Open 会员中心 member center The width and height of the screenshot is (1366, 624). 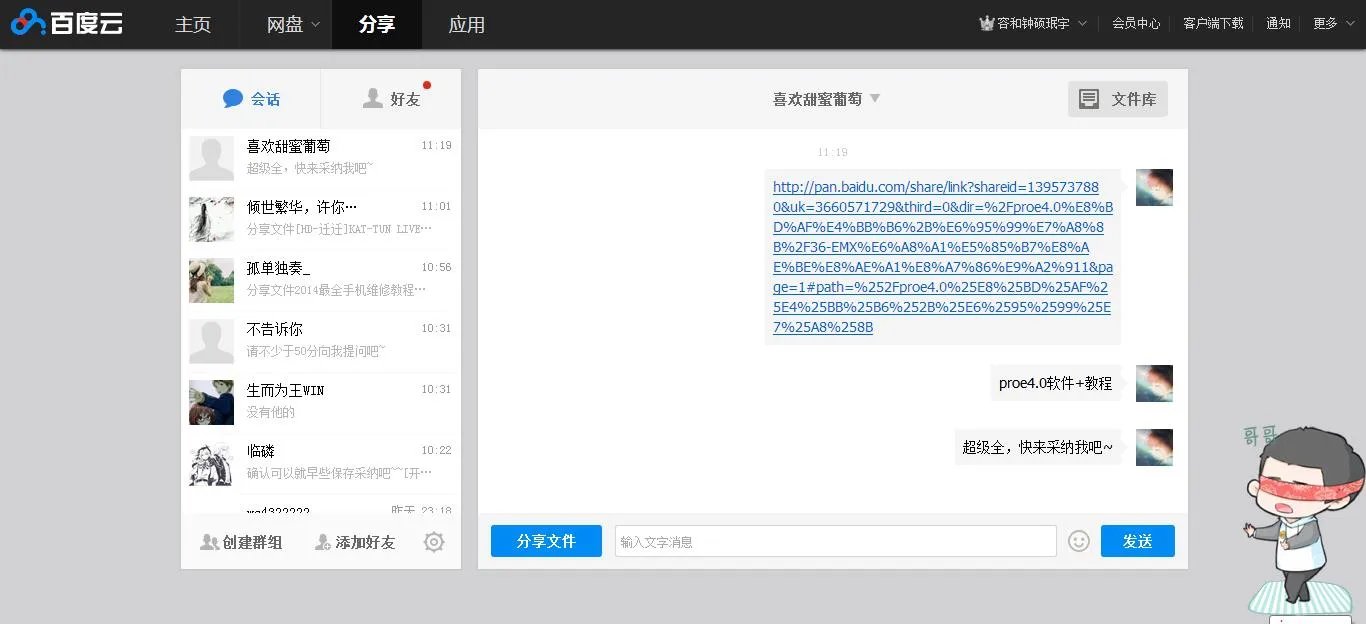tap(1135, 22)
